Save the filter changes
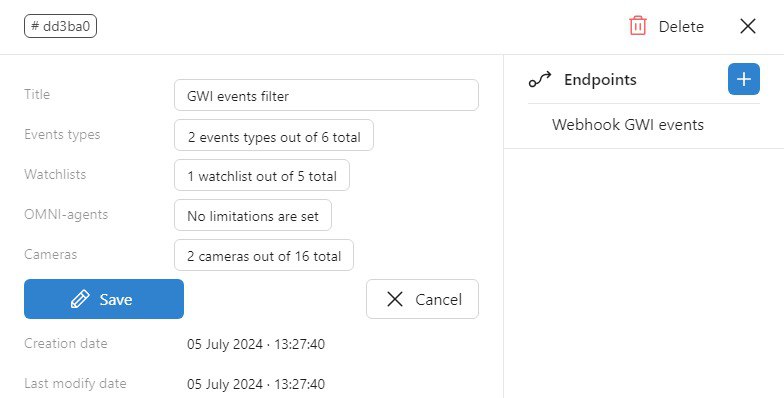The image size is (784, 398). [104, 299]
